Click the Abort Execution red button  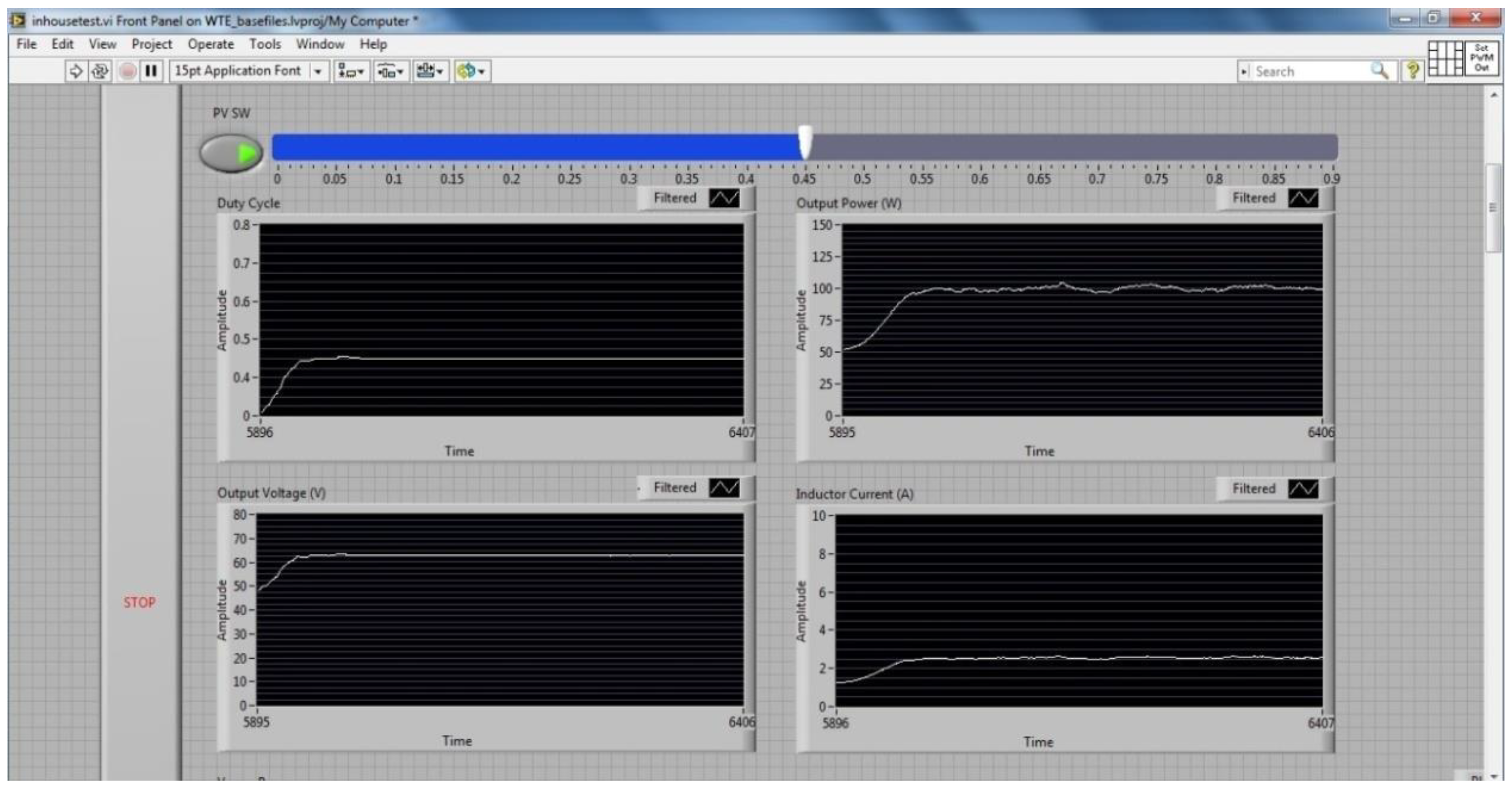127,71
